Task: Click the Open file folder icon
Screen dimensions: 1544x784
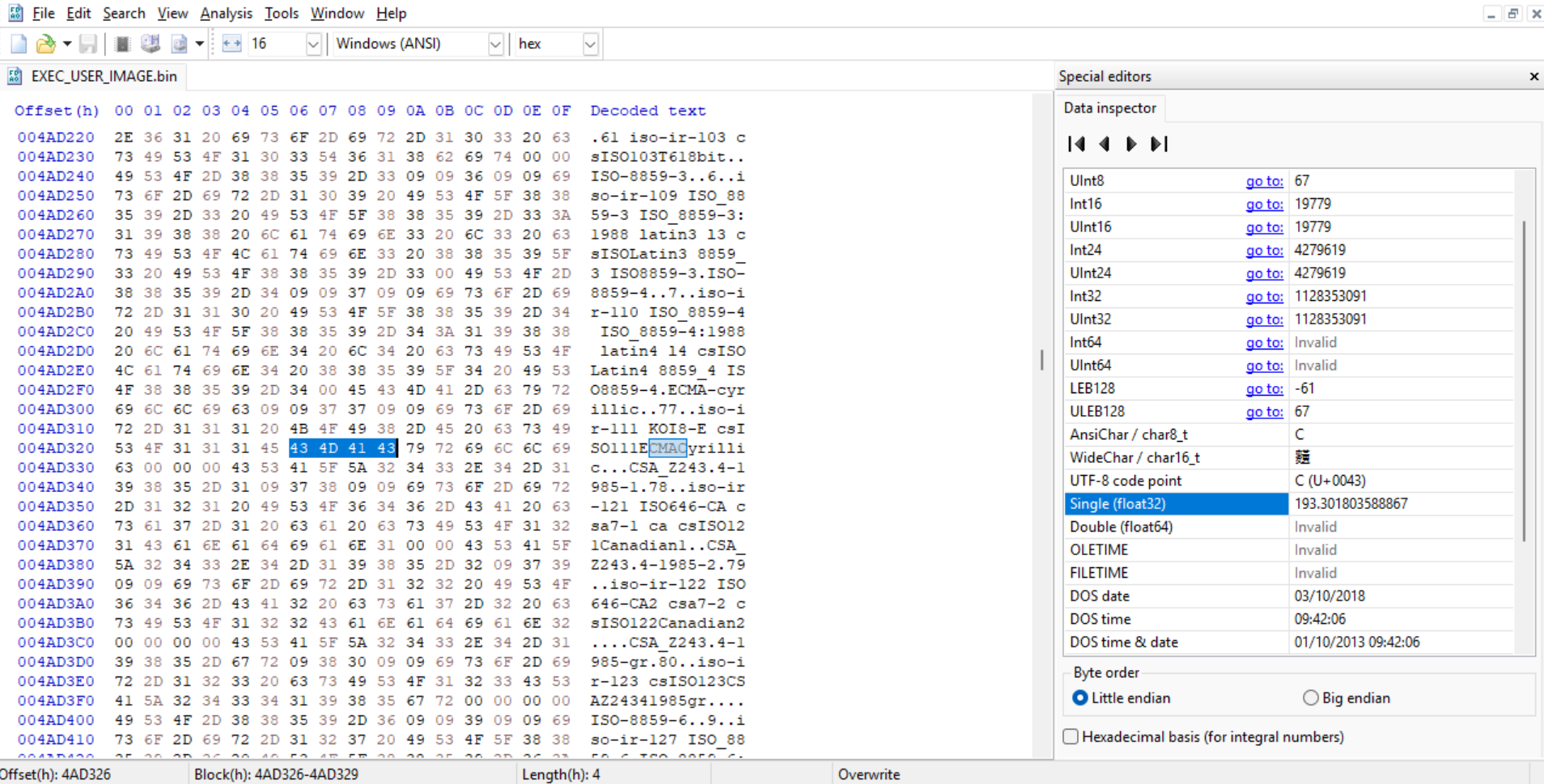Action: click(46, 44)
